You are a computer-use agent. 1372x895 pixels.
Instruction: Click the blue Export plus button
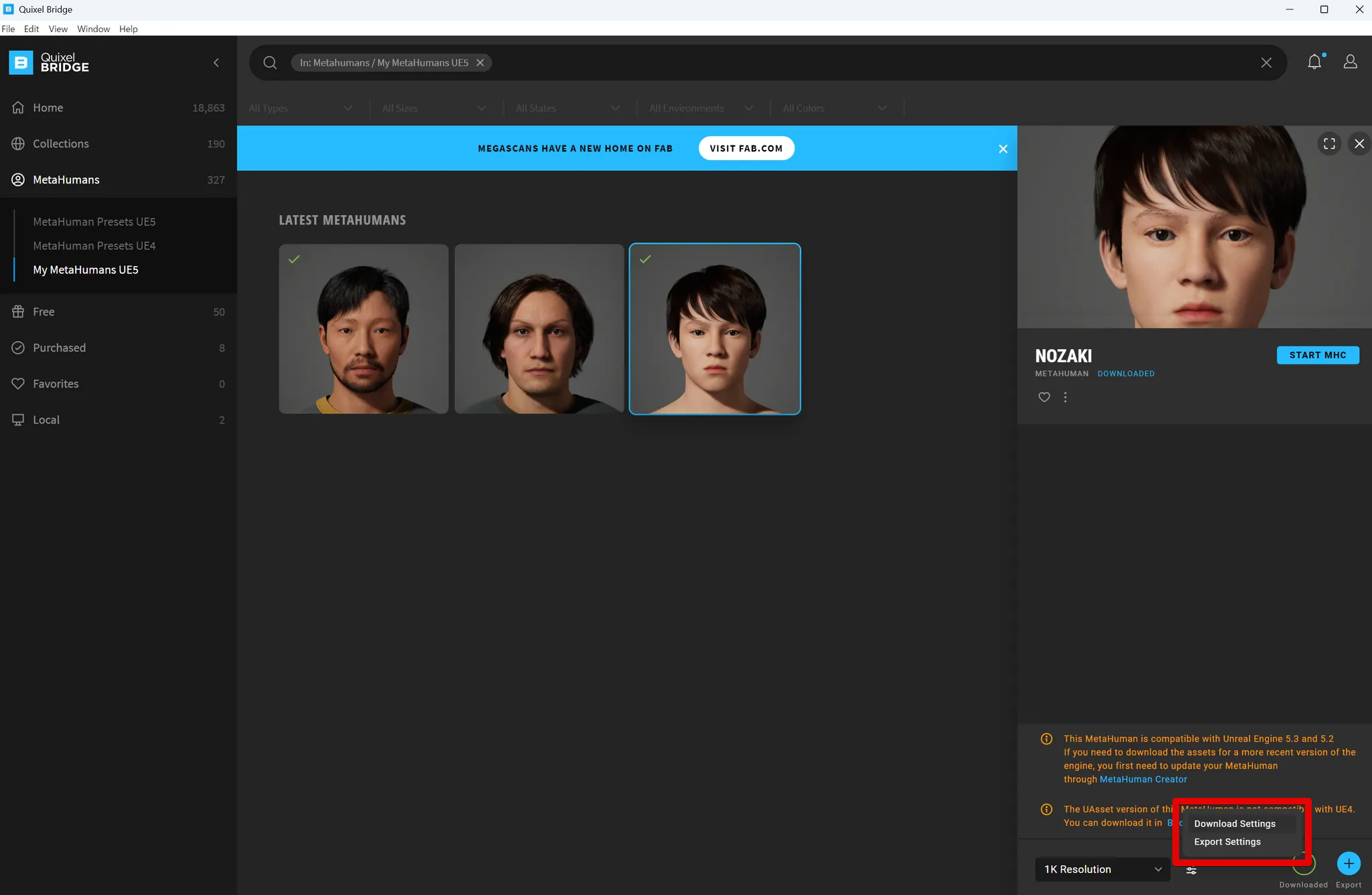1348,864
